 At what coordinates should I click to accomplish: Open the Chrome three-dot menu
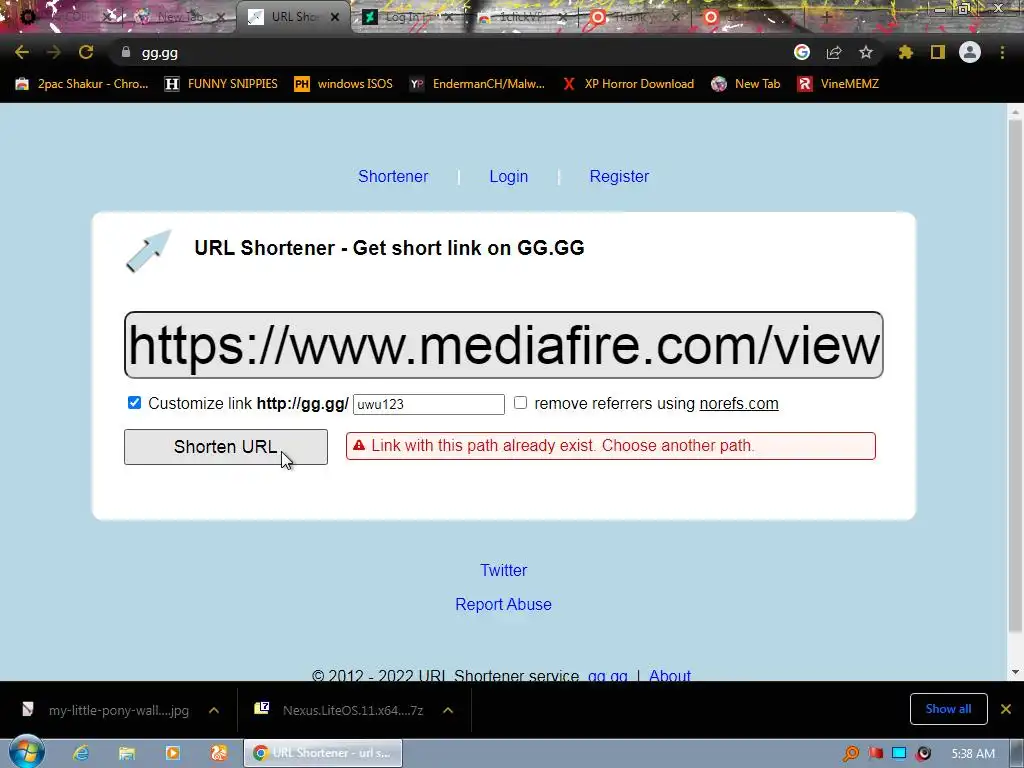point(1002,52)
